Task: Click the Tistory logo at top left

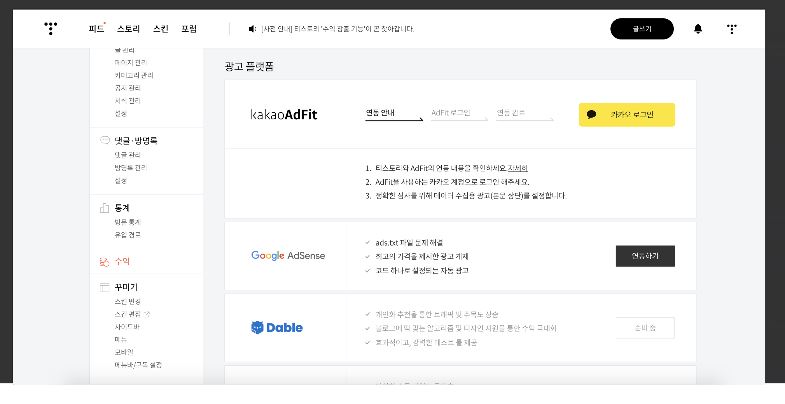Action: 51,28
